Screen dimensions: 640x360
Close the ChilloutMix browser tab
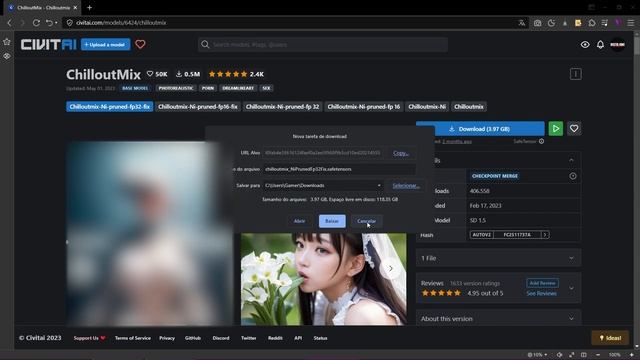[75, 7]
